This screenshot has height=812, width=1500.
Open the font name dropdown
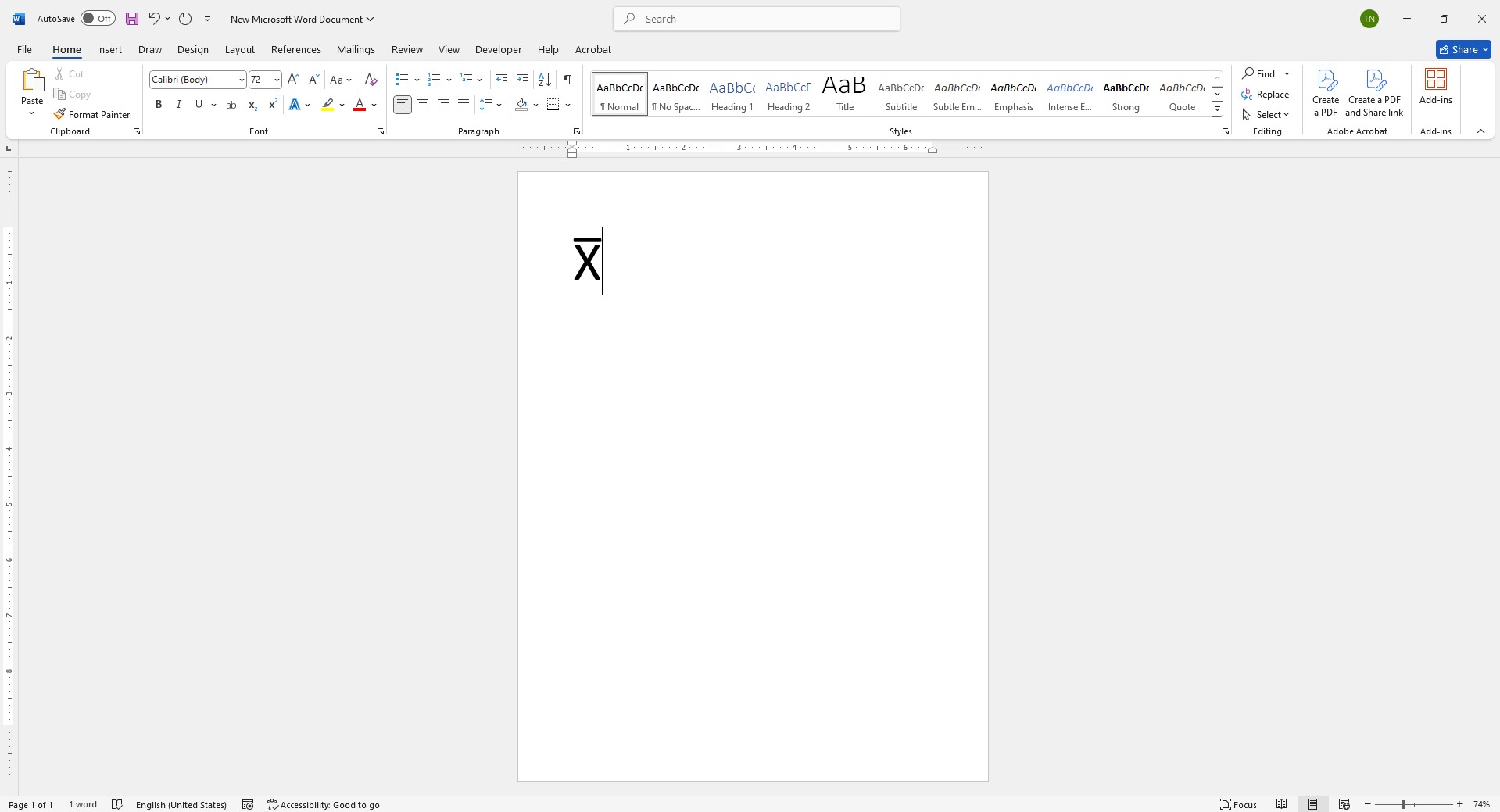coord(242,80)
